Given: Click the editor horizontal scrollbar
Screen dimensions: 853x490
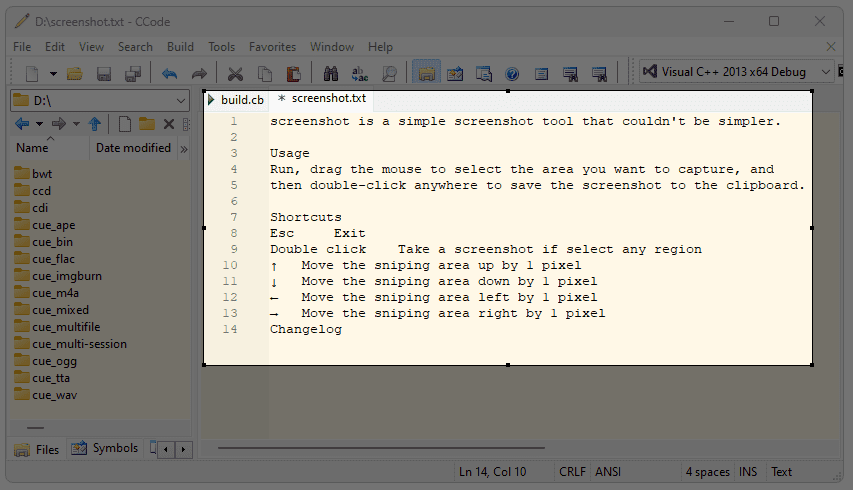Looking at the screenshot, I should coord(381,448).
